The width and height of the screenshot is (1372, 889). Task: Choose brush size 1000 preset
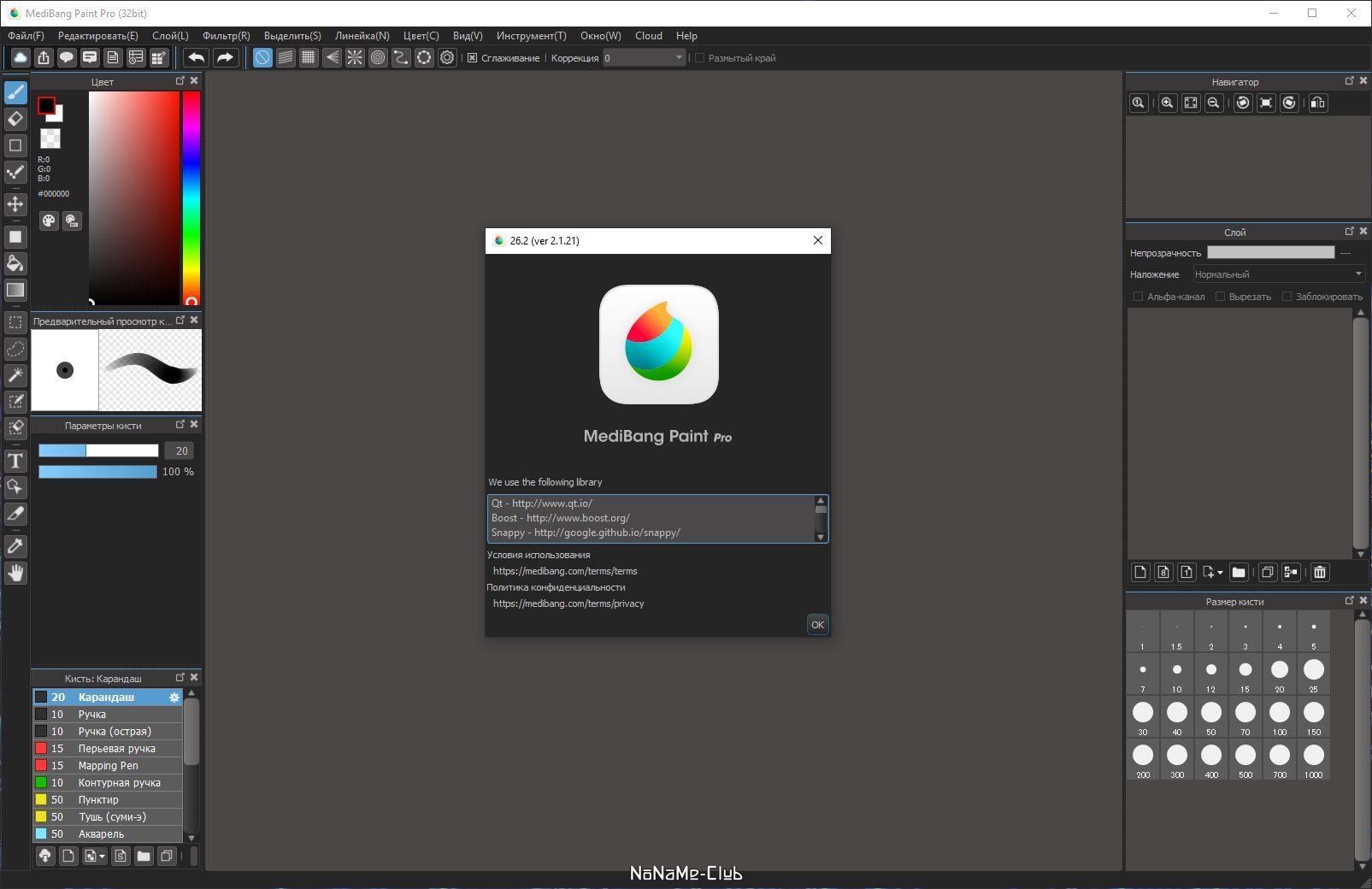pyautogui.click(x=1314, y=759)
